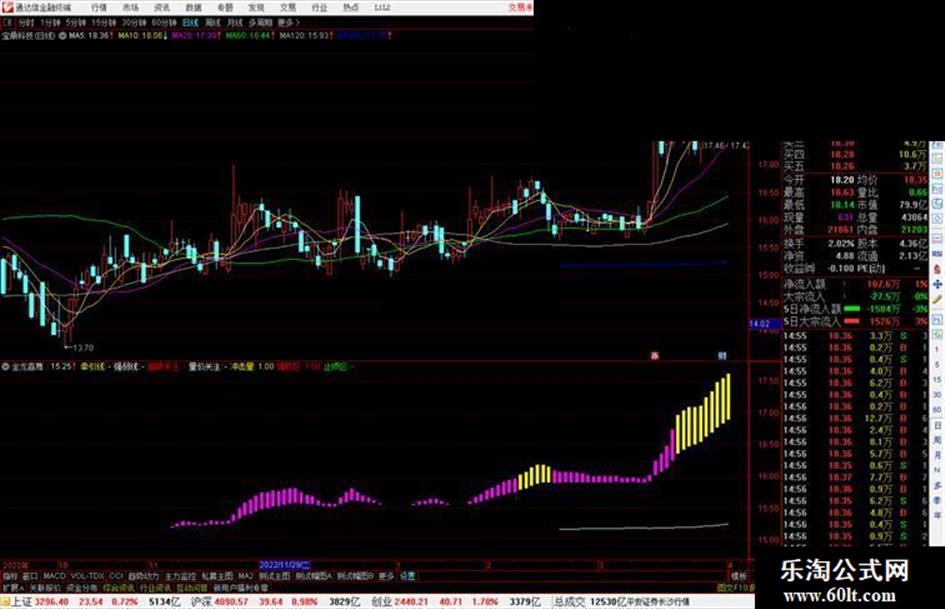The image size is (945, 609).
Task: Click the 换手 2.02% value
Action: (841, 244)
